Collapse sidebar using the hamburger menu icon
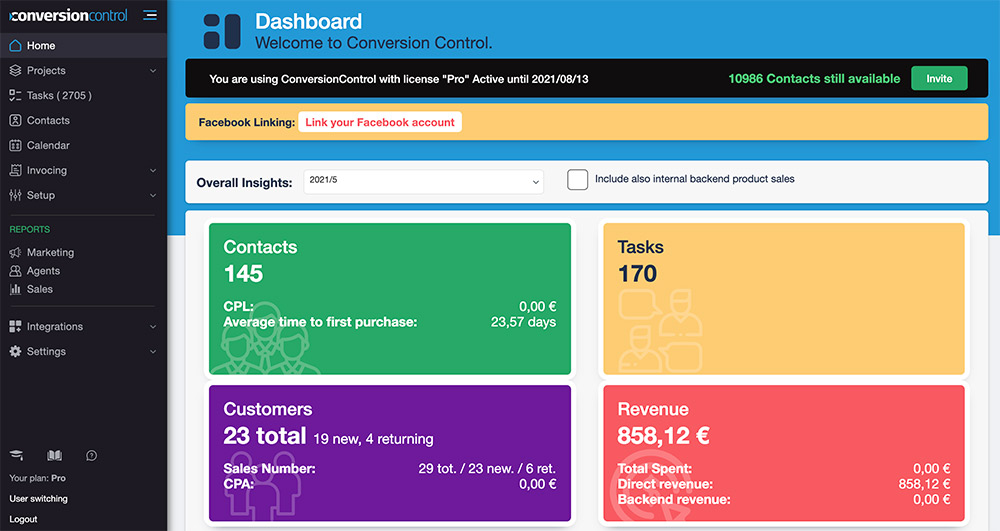Screen dimensions: 1000x531 pyautogui.click(x=150, y=15)
